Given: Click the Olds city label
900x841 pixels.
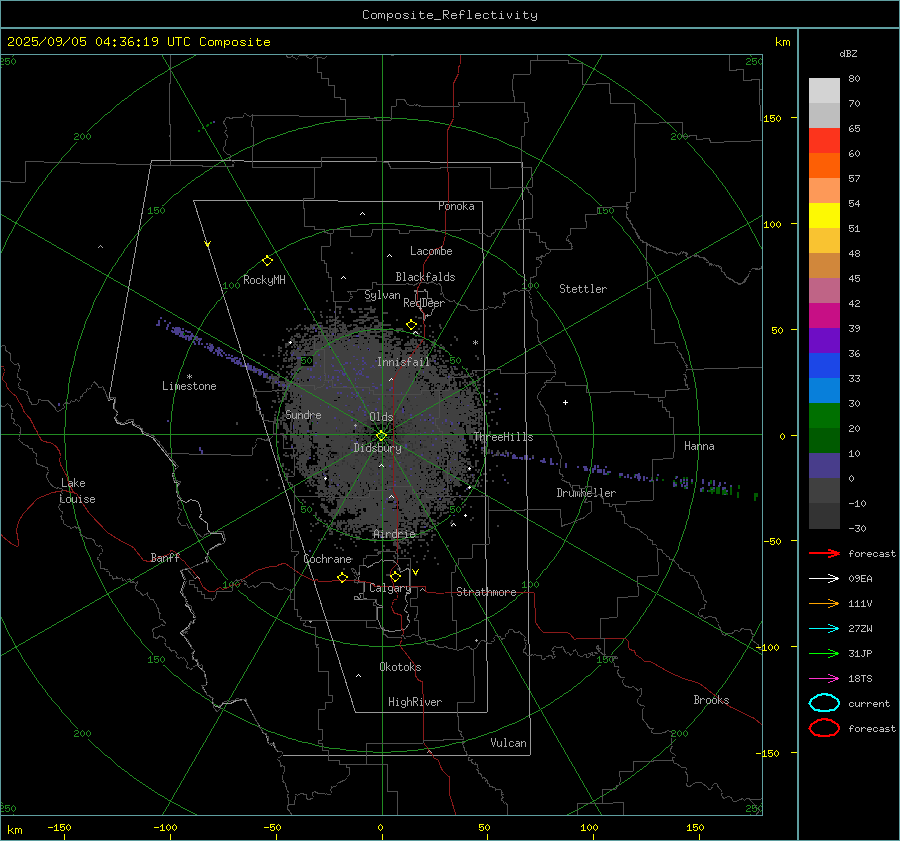Looking at the screenshot, I should point(381,417).
